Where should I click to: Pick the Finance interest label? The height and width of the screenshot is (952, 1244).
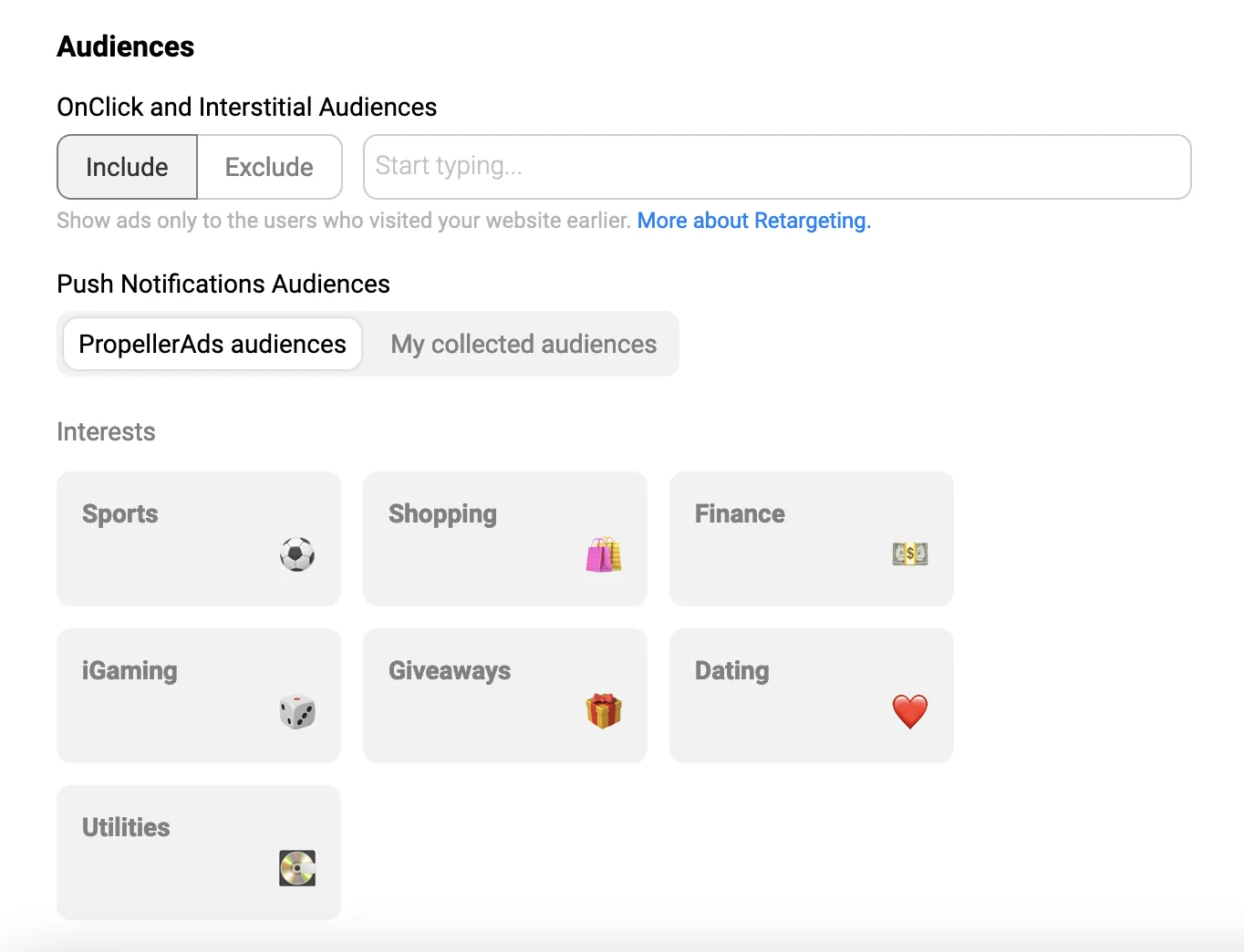[x=740, y=514]
